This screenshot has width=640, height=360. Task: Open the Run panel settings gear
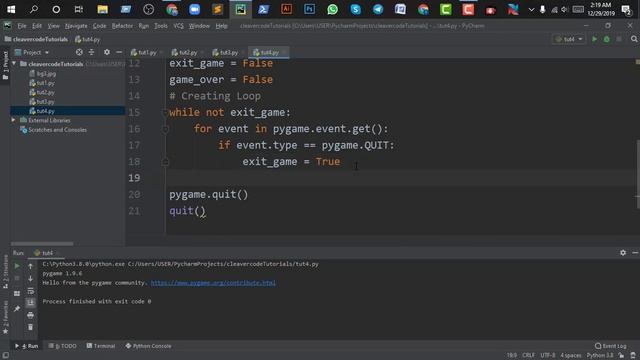pos(623,253)
